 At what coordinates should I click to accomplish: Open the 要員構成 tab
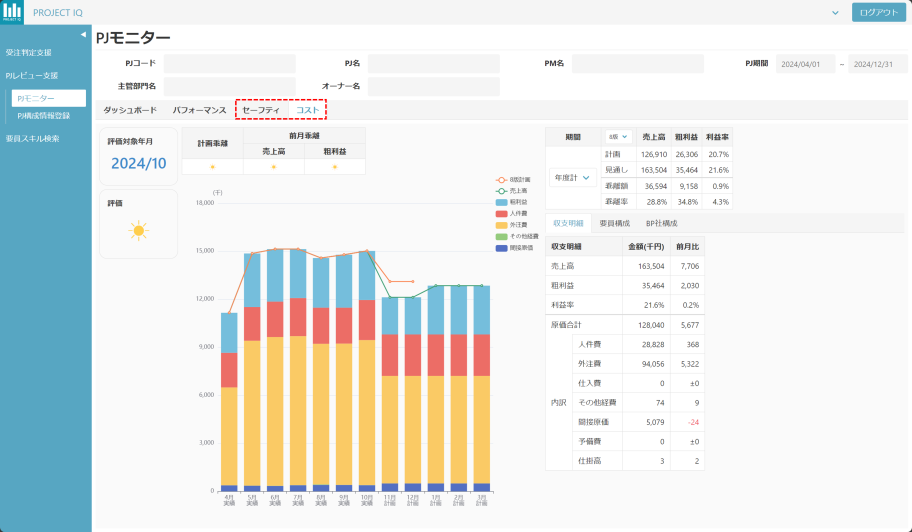[614, 223]
